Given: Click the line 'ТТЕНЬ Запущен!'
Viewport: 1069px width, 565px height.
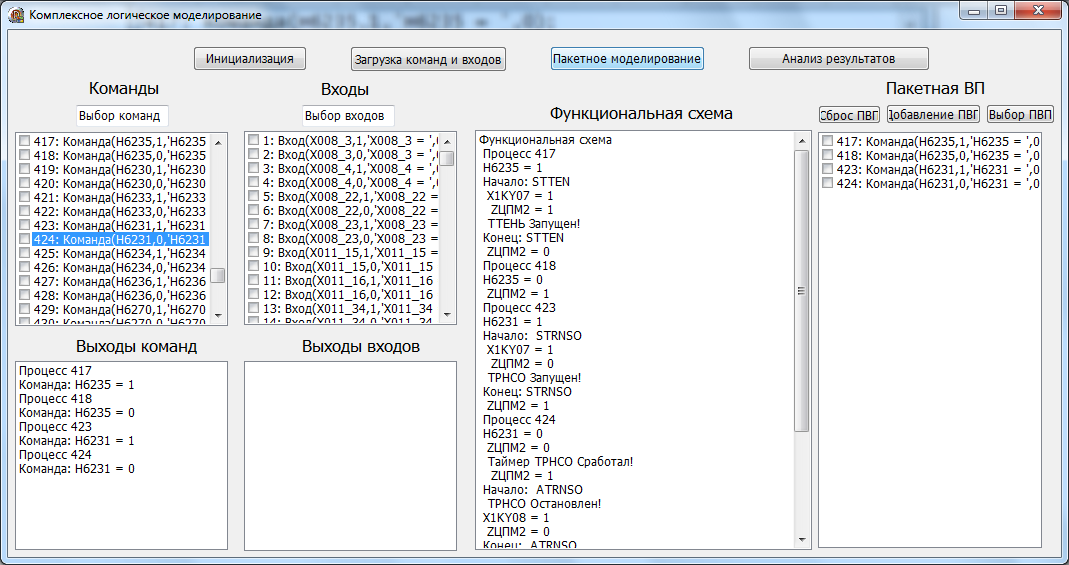Looking at the screenshot, I should point(533,224).
